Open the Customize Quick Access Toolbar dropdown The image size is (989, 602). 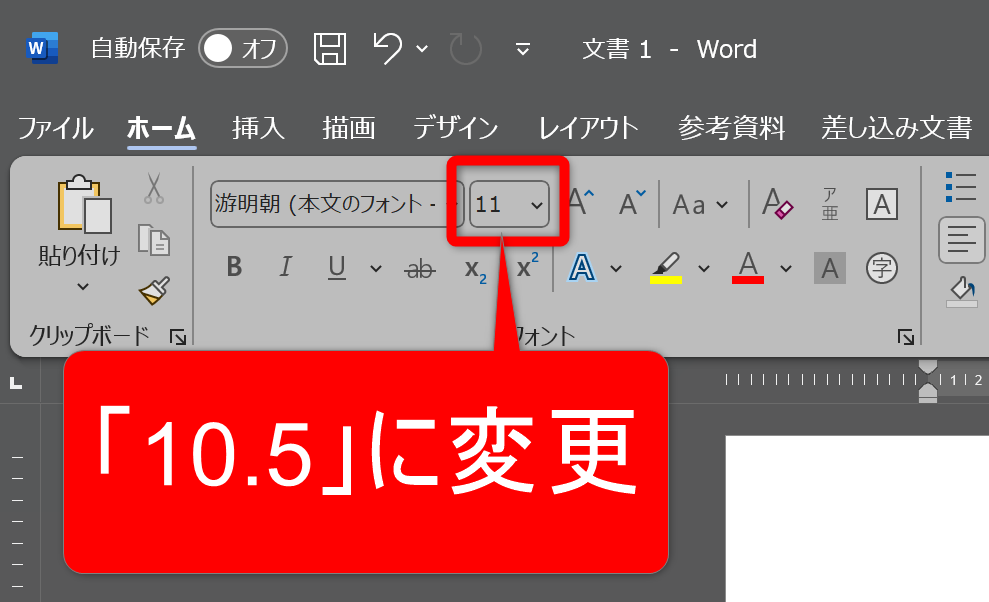coord(522,49)
